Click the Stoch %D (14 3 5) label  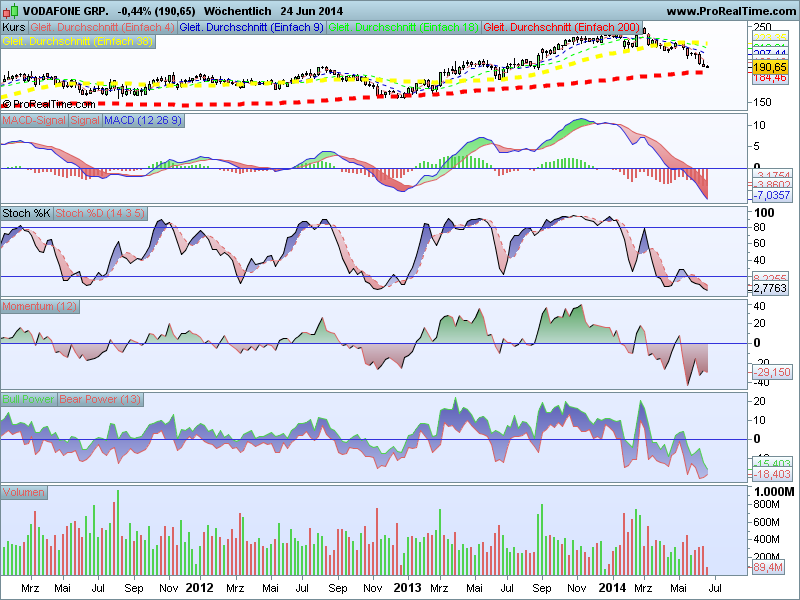[100, 213]
